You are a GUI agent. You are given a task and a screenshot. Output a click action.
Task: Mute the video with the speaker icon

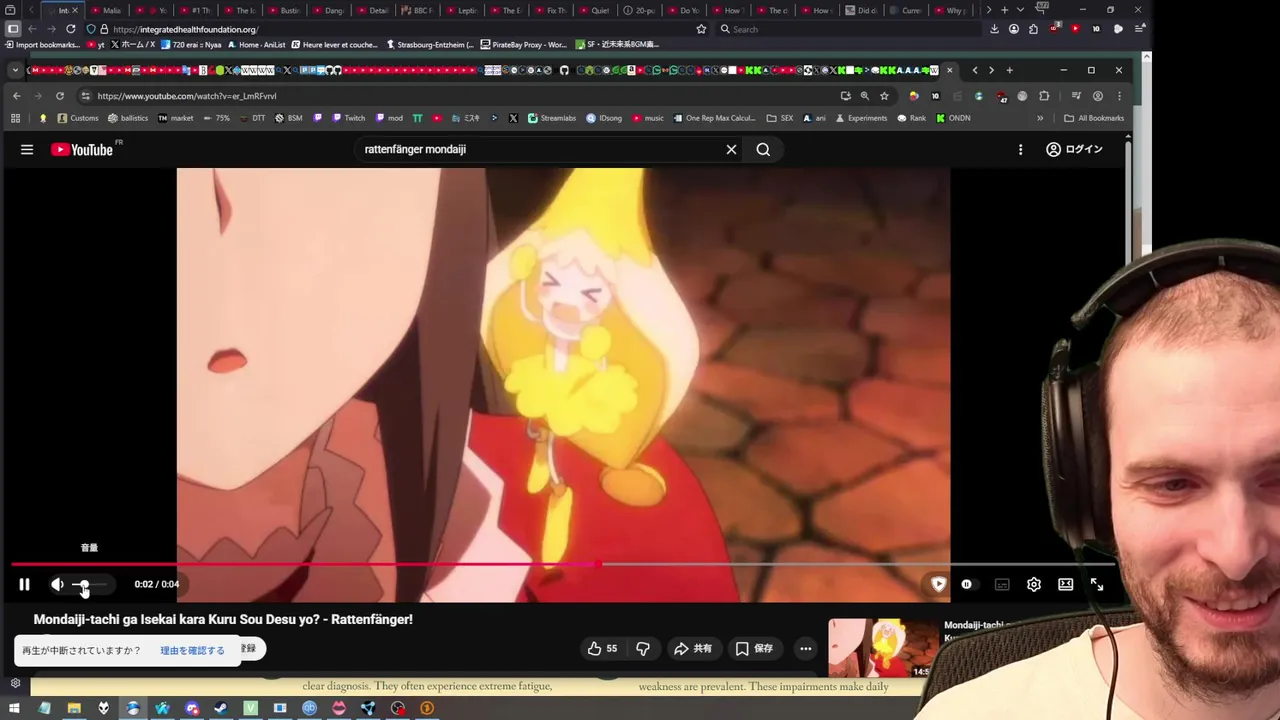click(x=57, y=584)
